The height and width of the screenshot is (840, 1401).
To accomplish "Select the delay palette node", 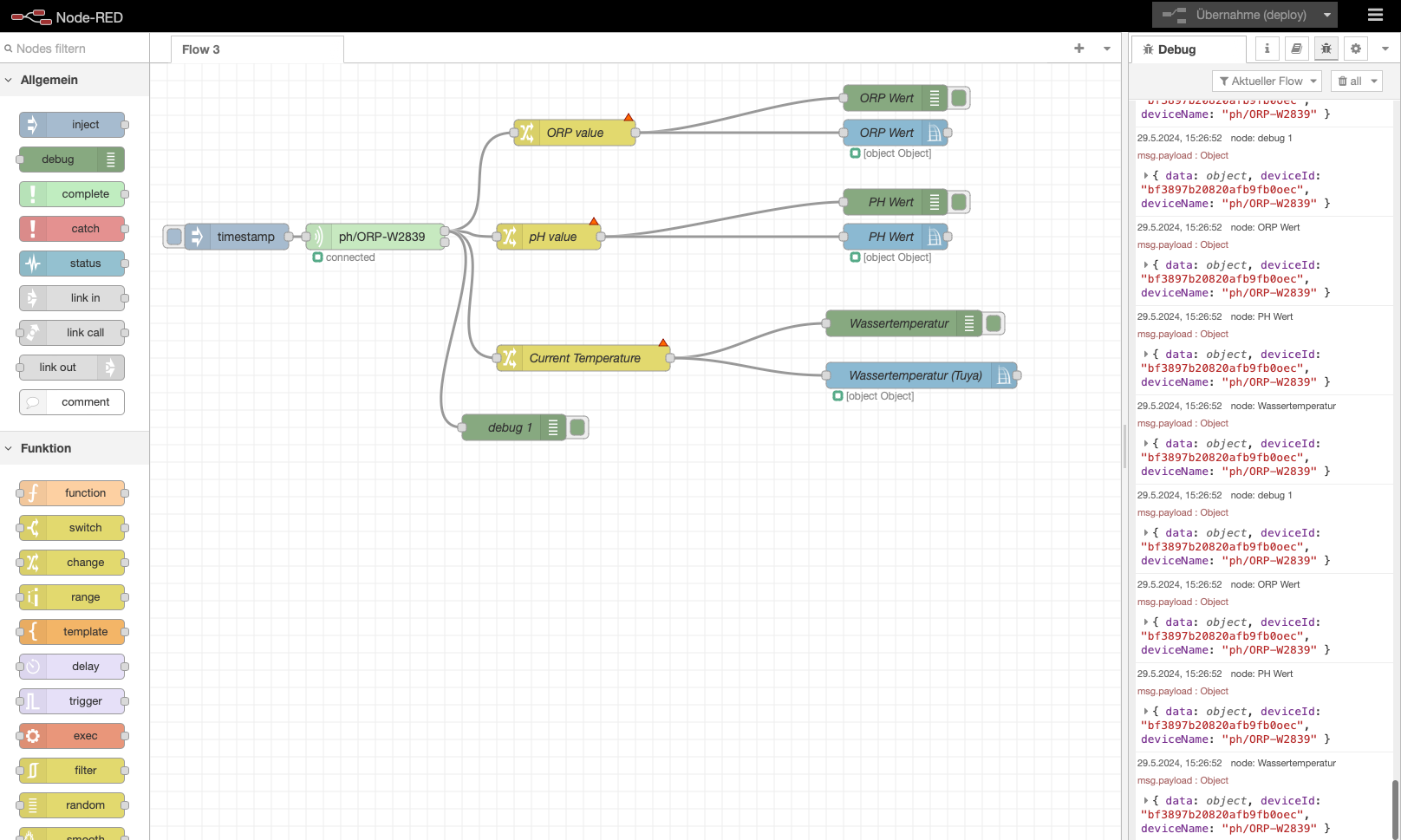I will coord(72,667).
